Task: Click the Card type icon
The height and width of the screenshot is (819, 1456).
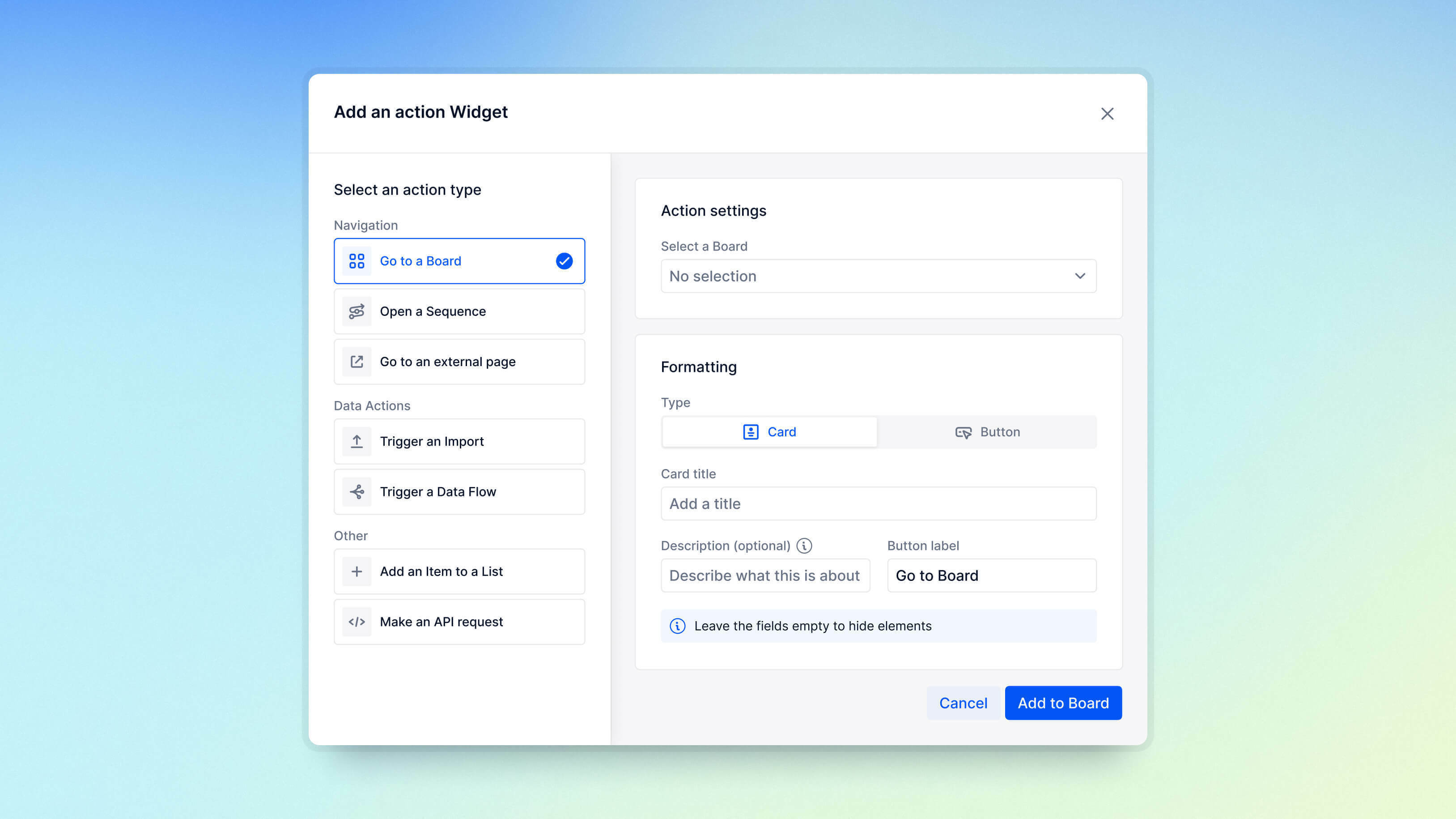Action: coord(750,431)
